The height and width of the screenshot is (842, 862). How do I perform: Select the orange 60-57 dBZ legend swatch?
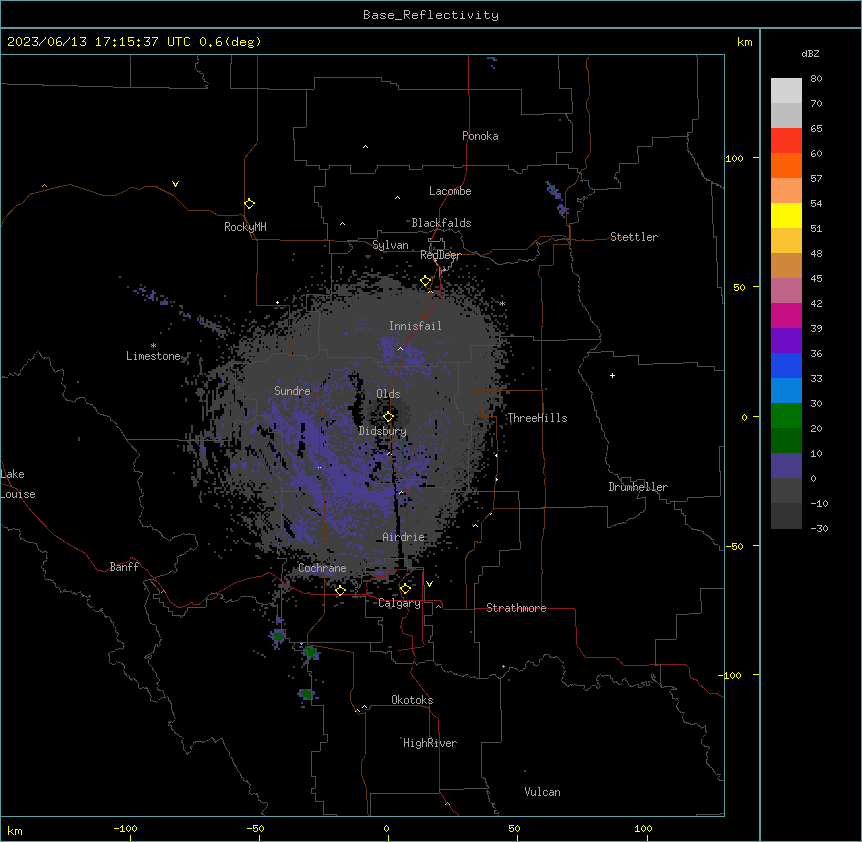tap(786, 165)
